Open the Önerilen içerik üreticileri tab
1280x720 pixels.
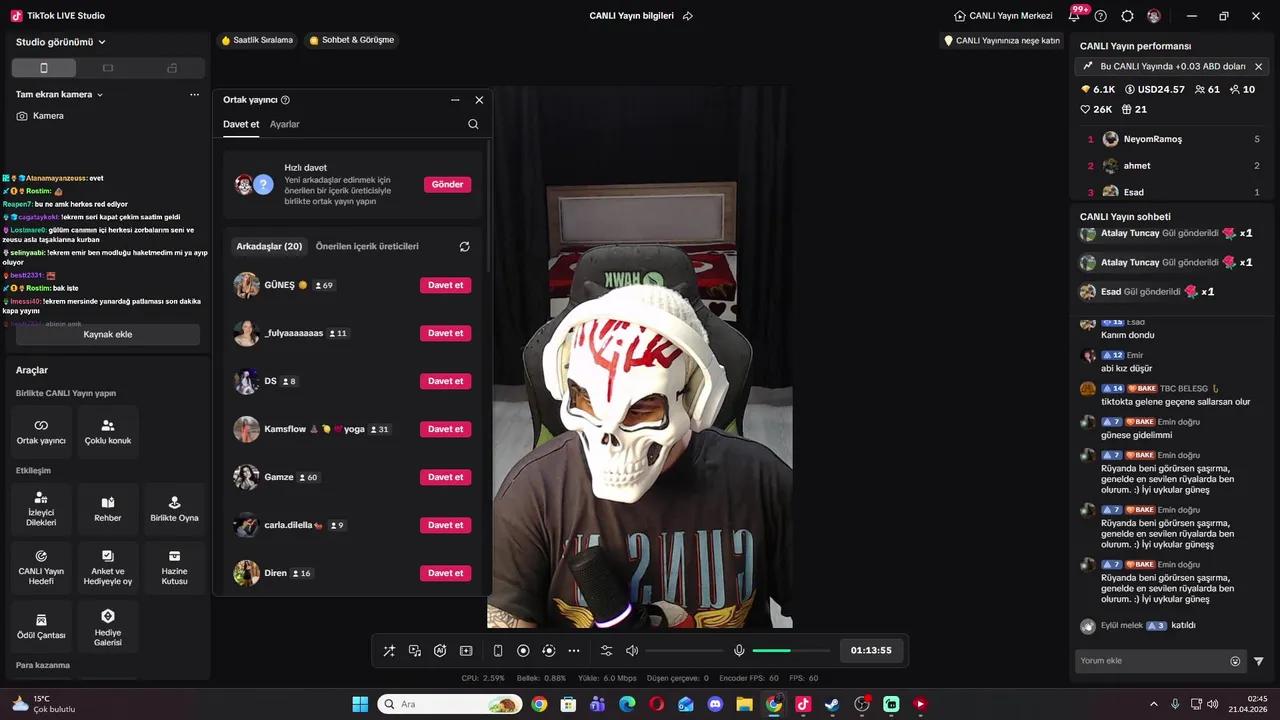[367, 245]
